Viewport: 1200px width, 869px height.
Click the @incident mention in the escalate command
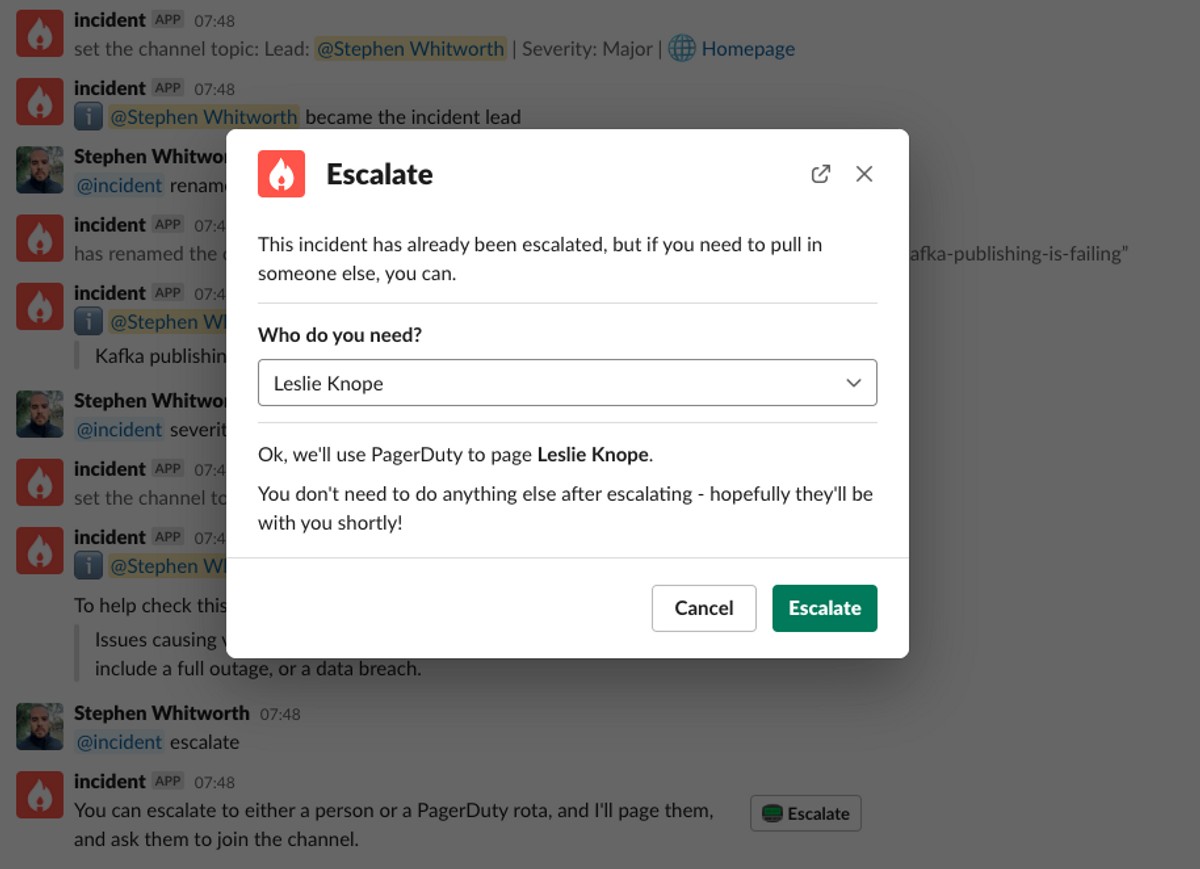coord(119,742)
